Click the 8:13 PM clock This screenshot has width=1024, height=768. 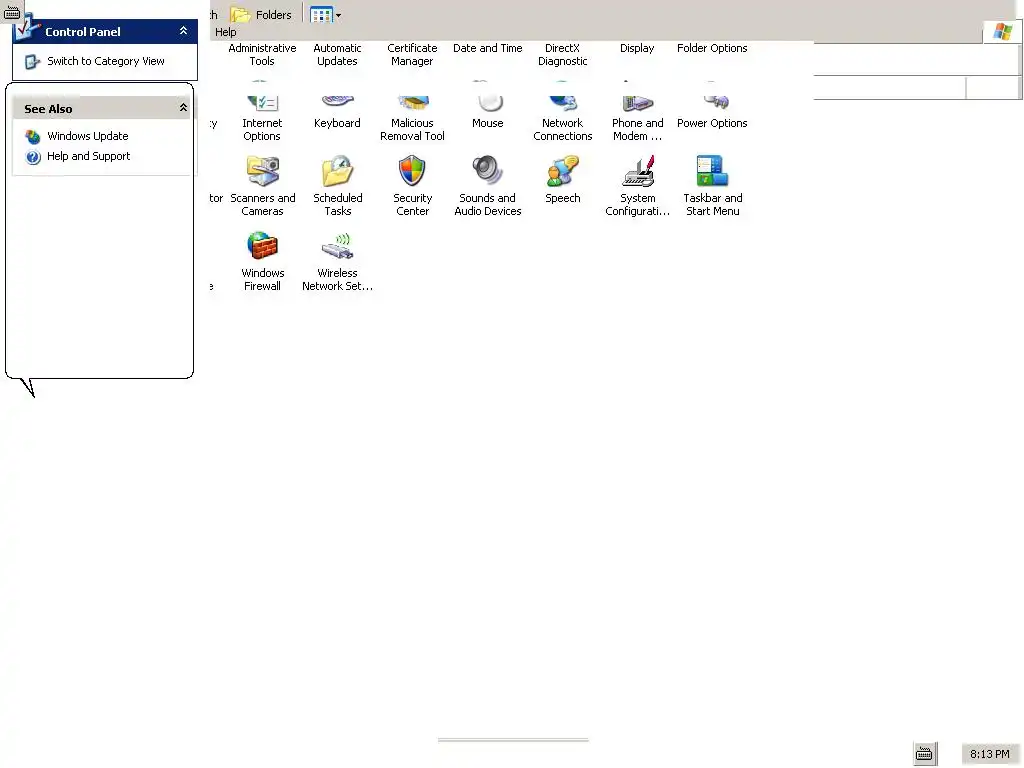coord(989,754)
